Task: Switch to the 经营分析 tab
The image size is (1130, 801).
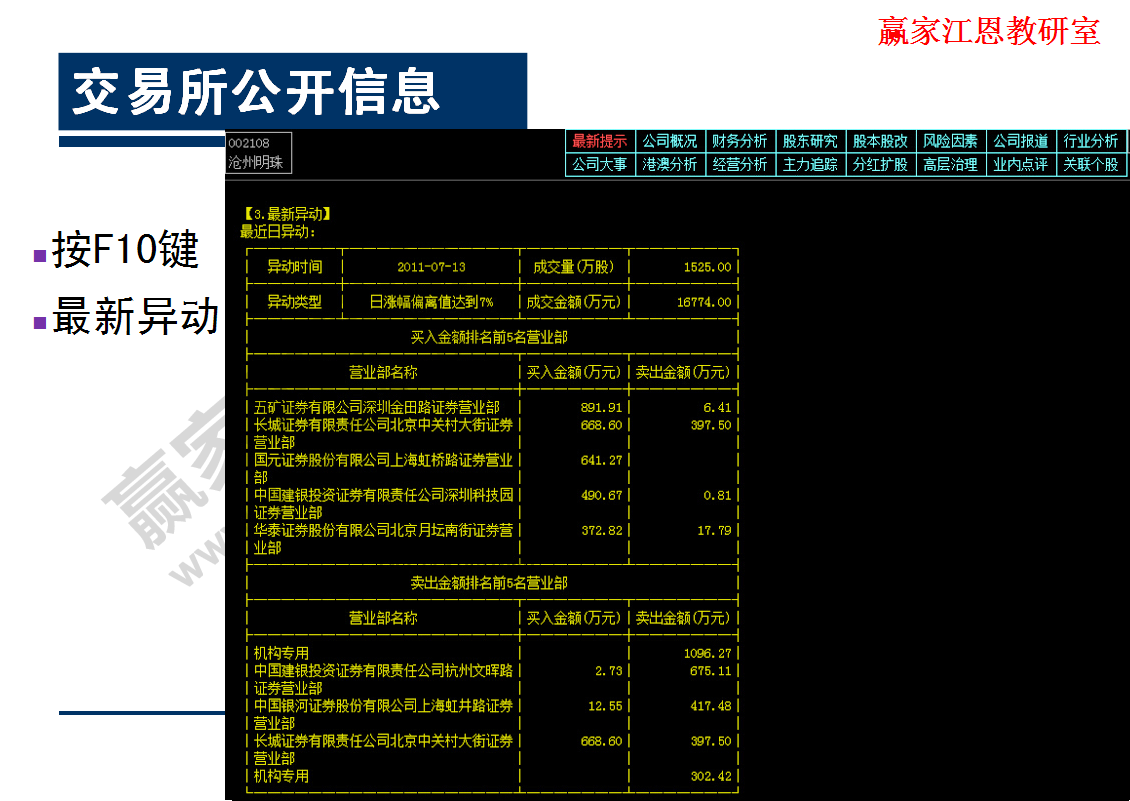Action: click(x=742, y=165)
